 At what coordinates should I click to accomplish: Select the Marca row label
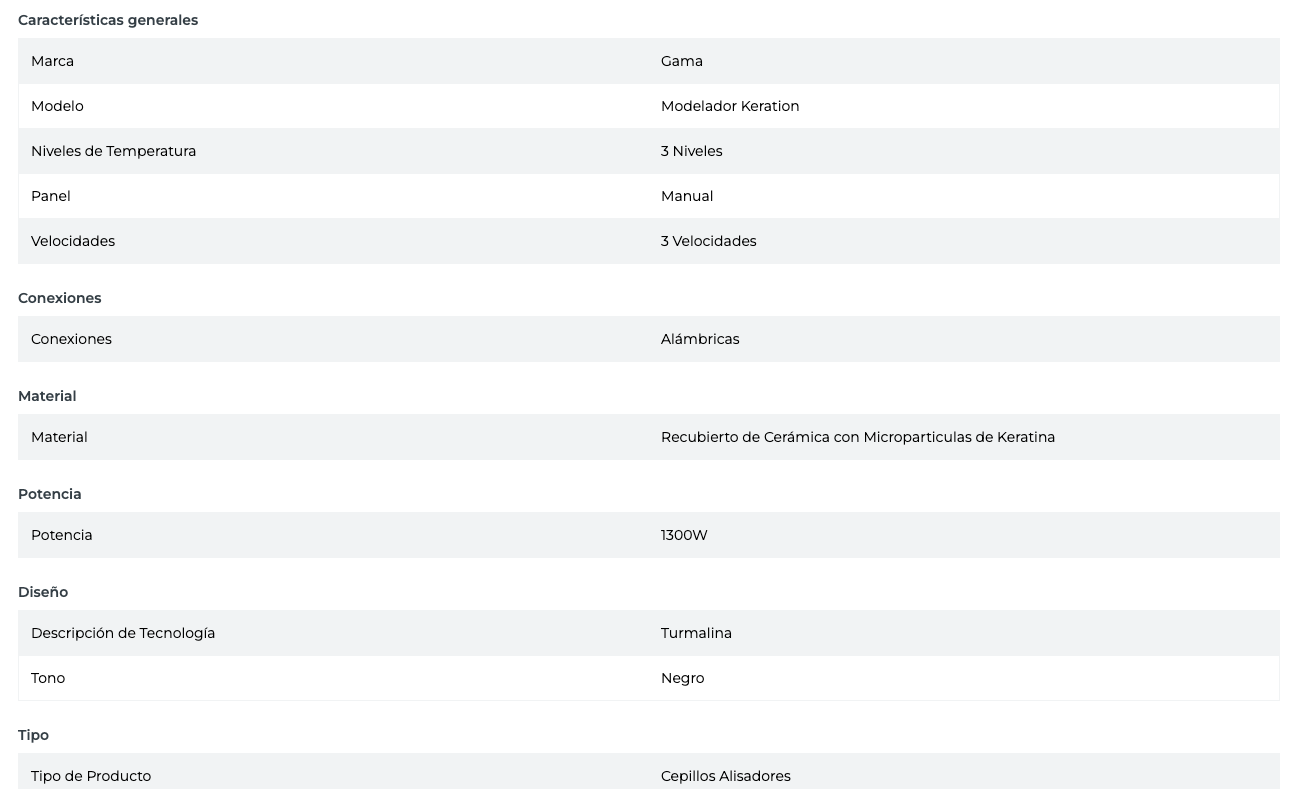pyautogui.click(x=52, y=61)
